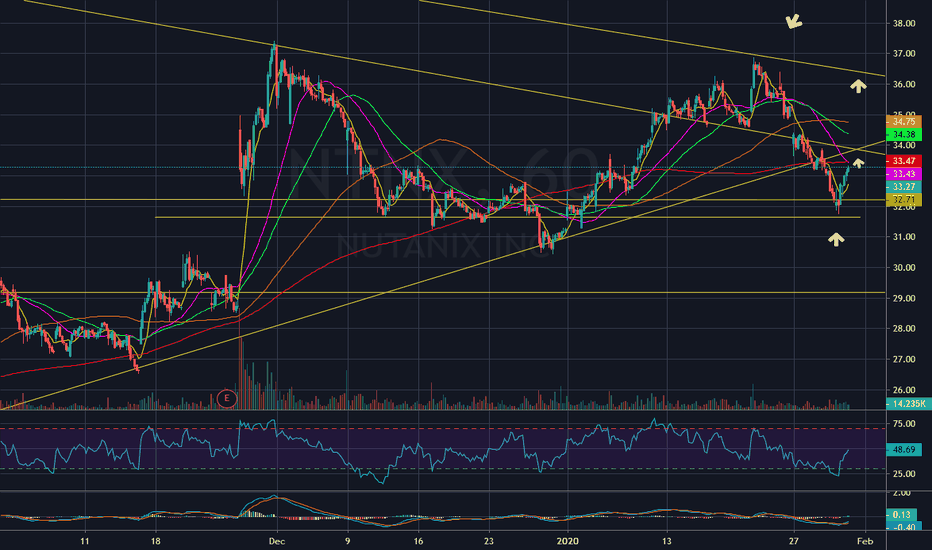This screenshot has width=932, height=550.
Task: Select the orange 34.75 moving average price label
Action: pos(903,121)
